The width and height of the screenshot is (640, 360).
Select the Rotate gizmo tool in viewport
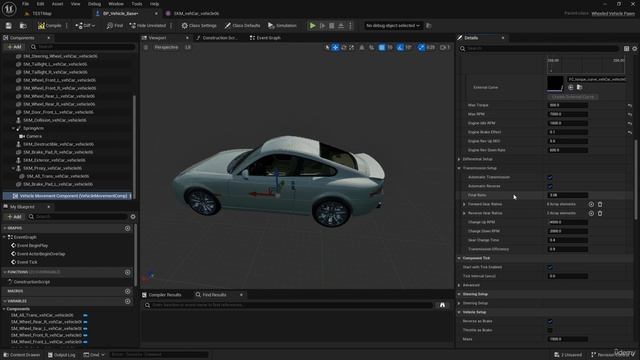click(x=344, y=47)
